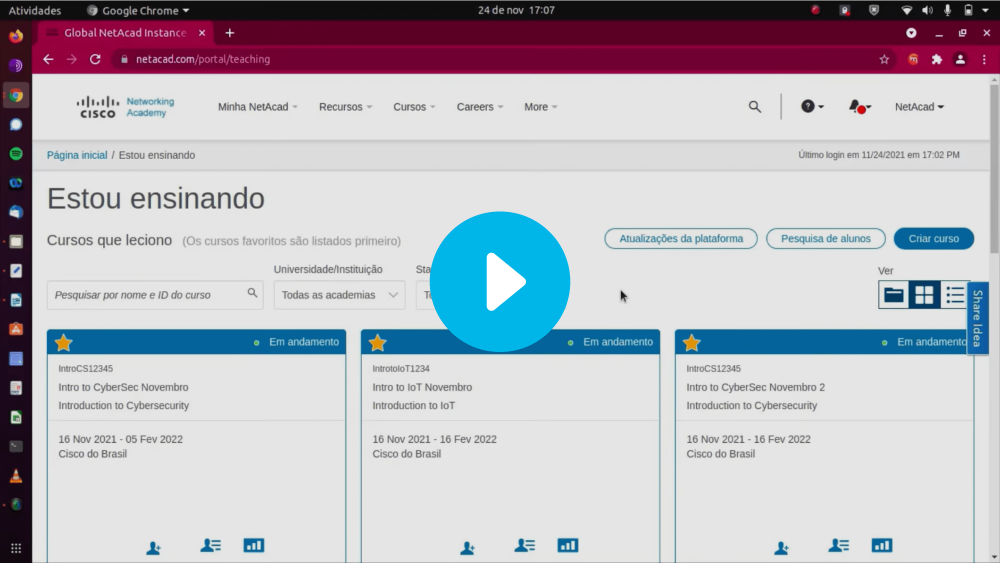Switch to list view layout
Image resolution: width=1000 pixels, height=563 pixels.
pyautogui.click(x=955, y=295)
